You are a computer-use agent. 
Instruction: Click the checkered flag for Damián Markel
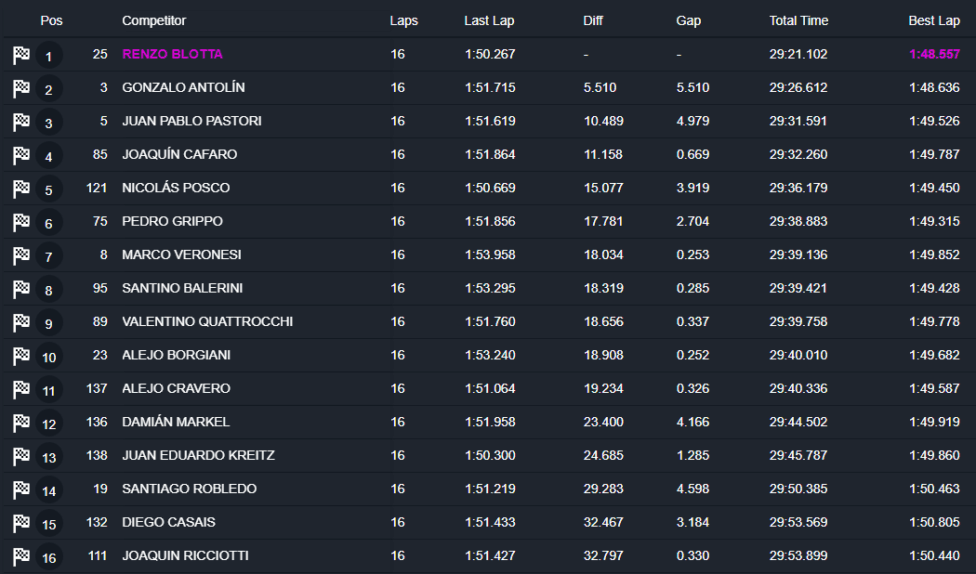(21, 423)
